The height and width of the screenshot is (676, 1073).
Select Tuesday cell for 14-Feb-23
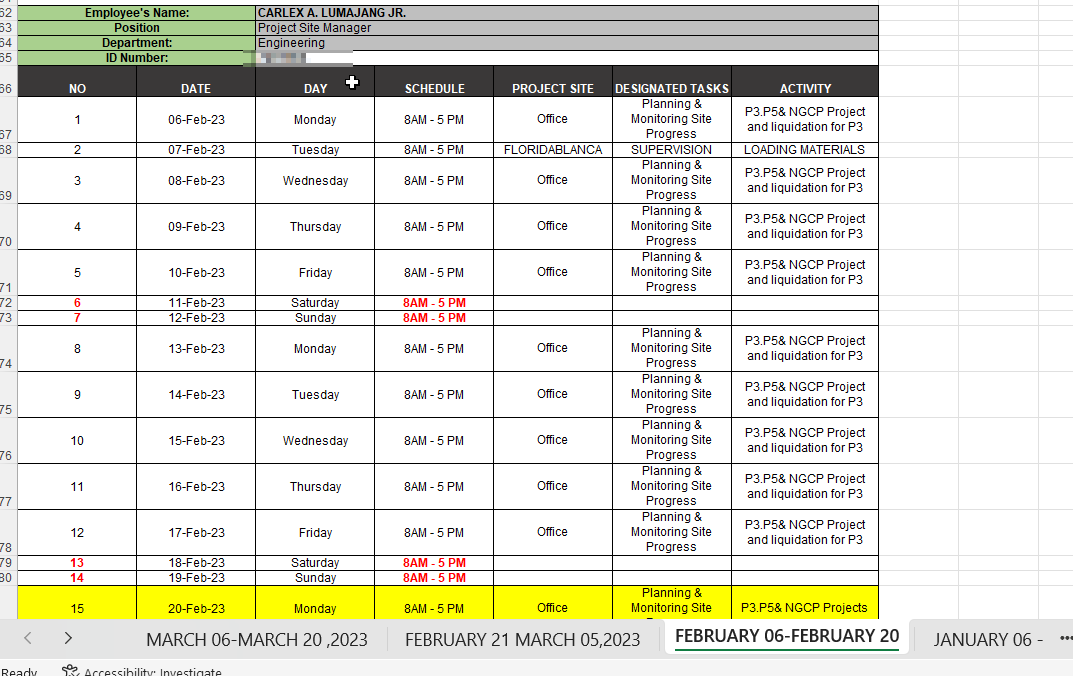(x=315, y=395)
